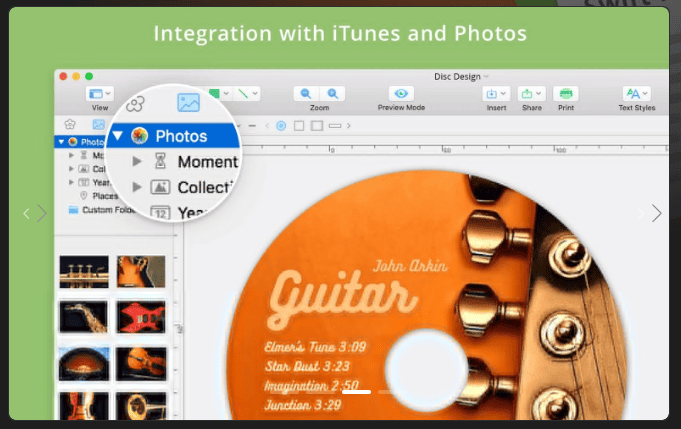The width and height of the screenshot is (681, 429).
Task: Select the violin photo thumbnail
Action: tap(141, 363)
